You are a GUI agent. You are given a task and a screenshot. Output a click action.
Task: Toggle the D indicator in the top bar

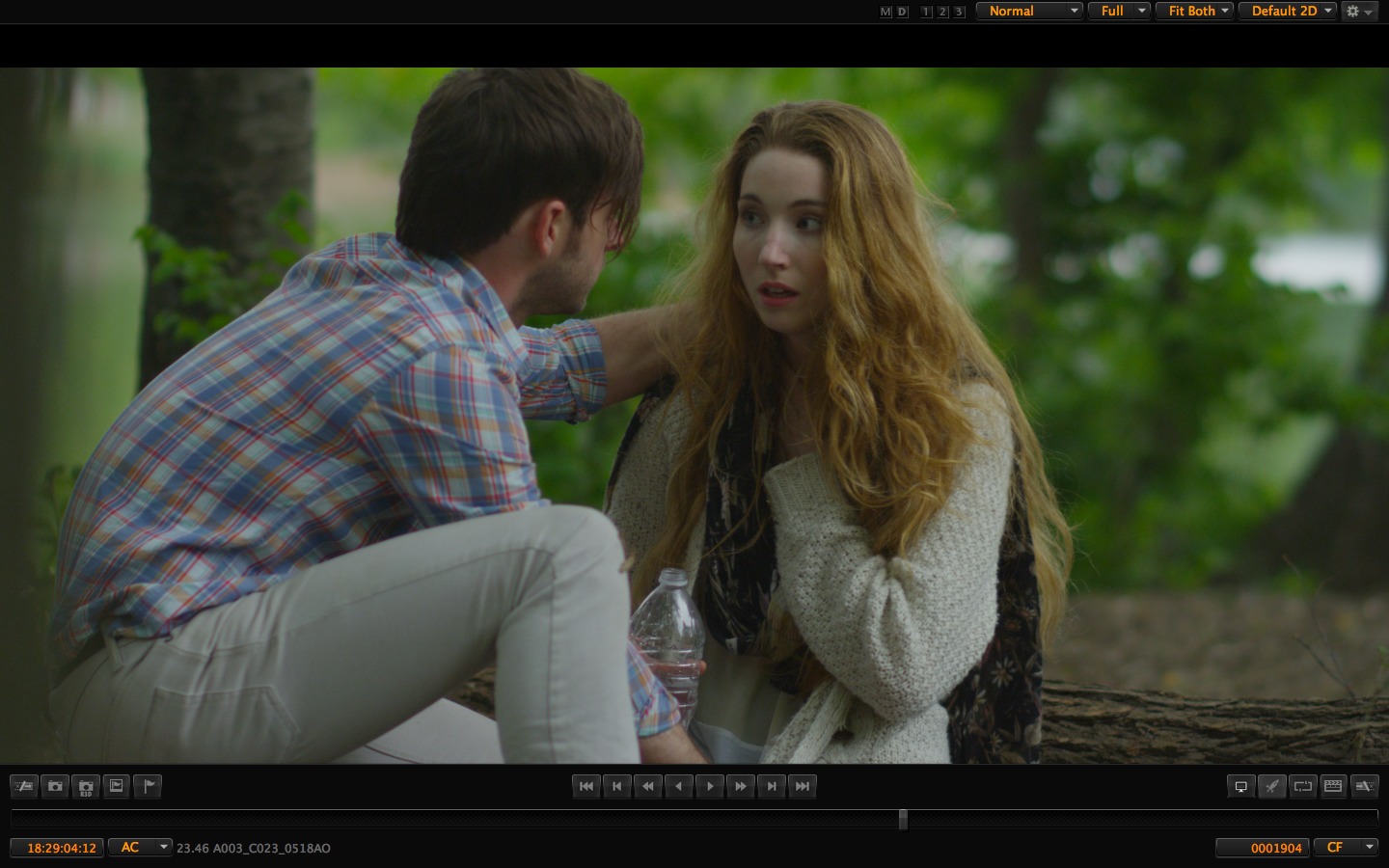(x=902, y=12)
